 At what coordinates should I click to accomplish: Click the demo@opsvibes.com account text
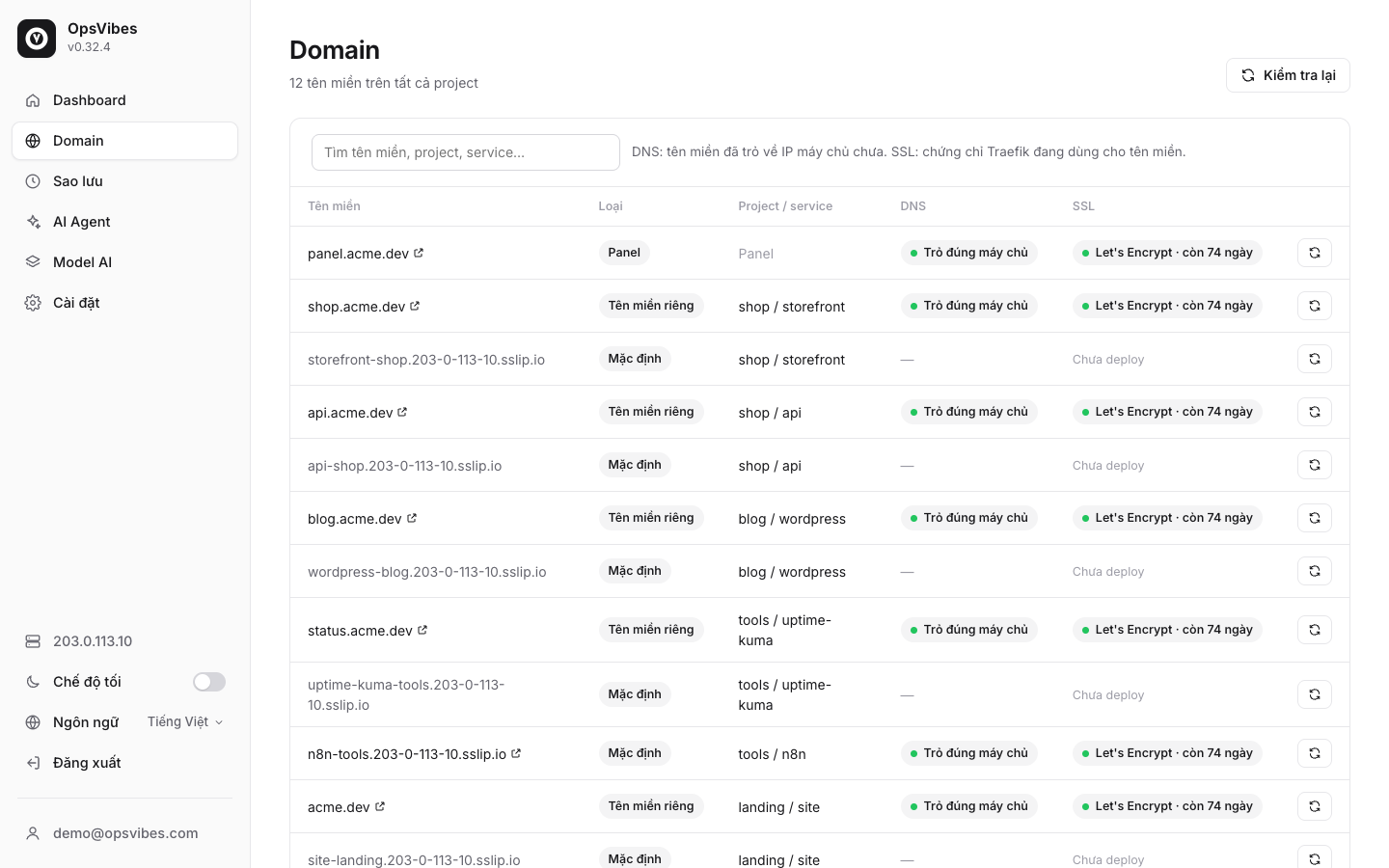[125, 833]
